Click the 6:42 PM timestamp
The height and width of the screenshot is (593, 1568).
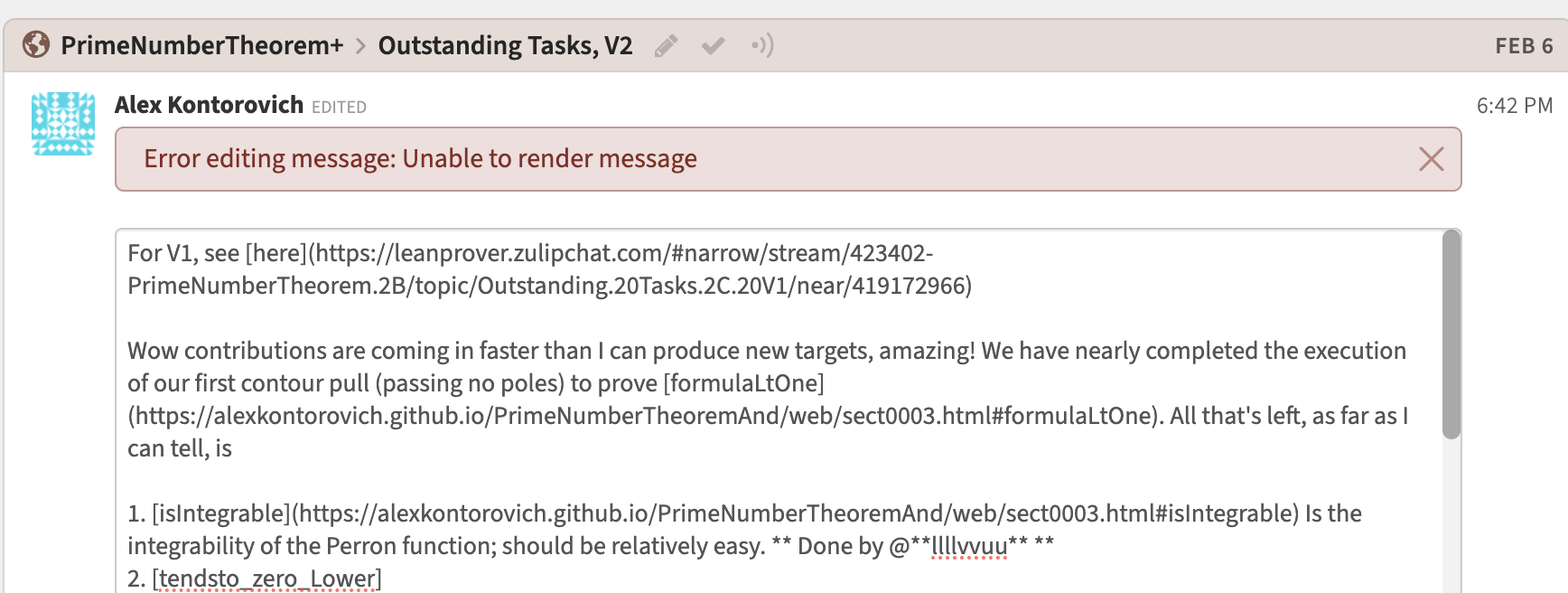[1515, 106]
